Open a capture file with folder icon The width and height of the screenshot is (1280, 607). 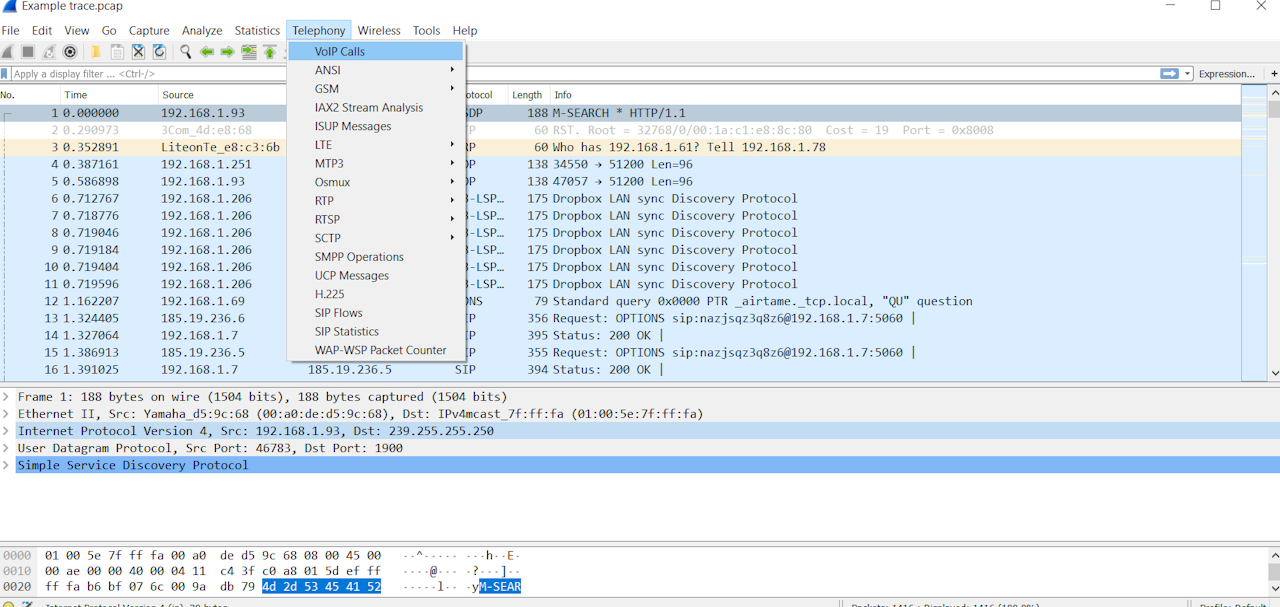coord(97,52)
